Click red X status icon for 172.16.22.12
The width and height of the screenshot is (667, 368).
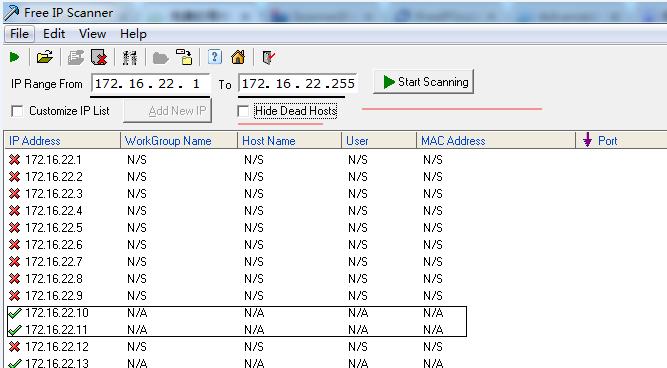(x=14, y=347)
